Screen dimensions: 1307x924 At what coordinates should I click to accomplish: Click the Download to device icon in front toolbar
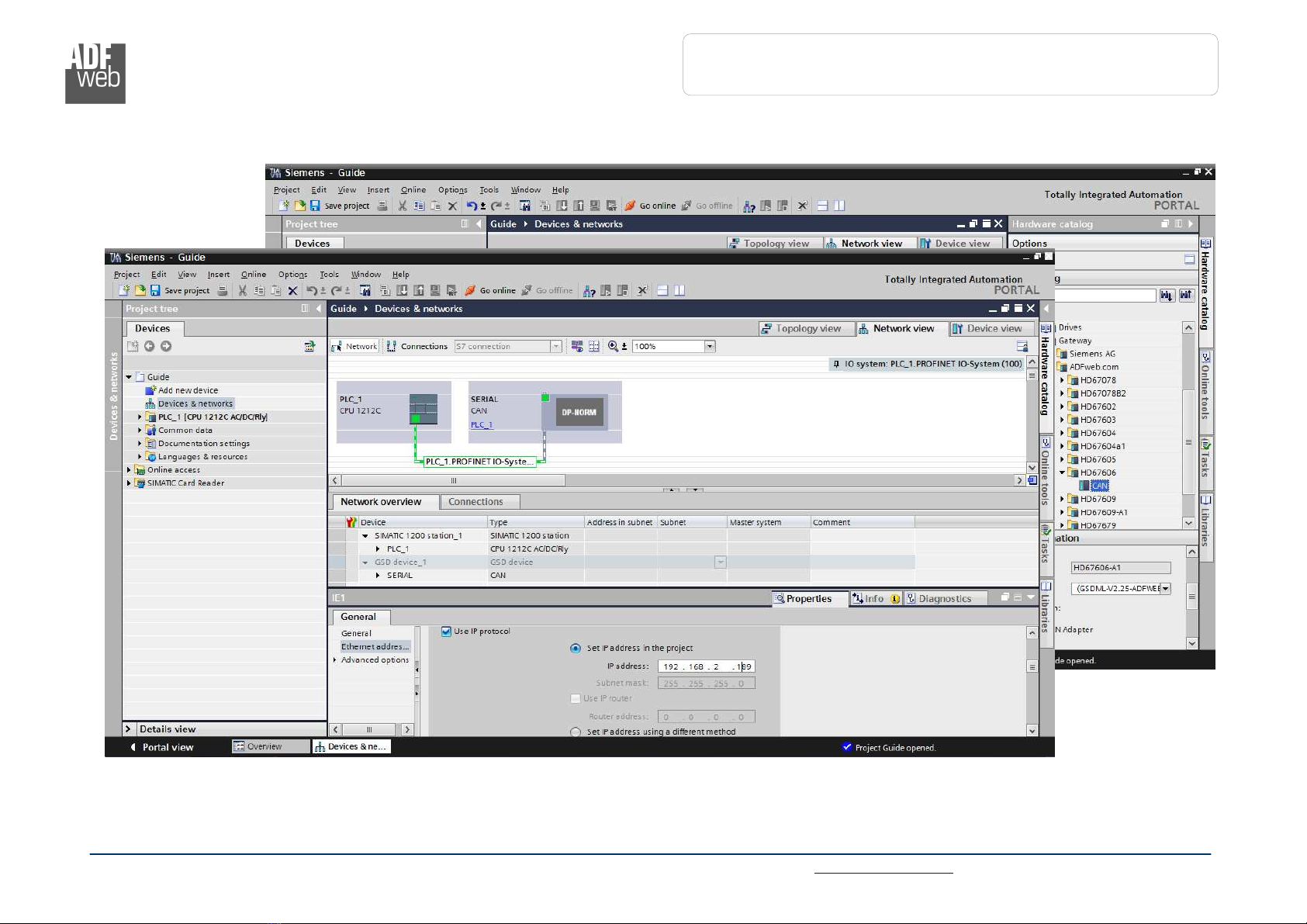(402, 291)
